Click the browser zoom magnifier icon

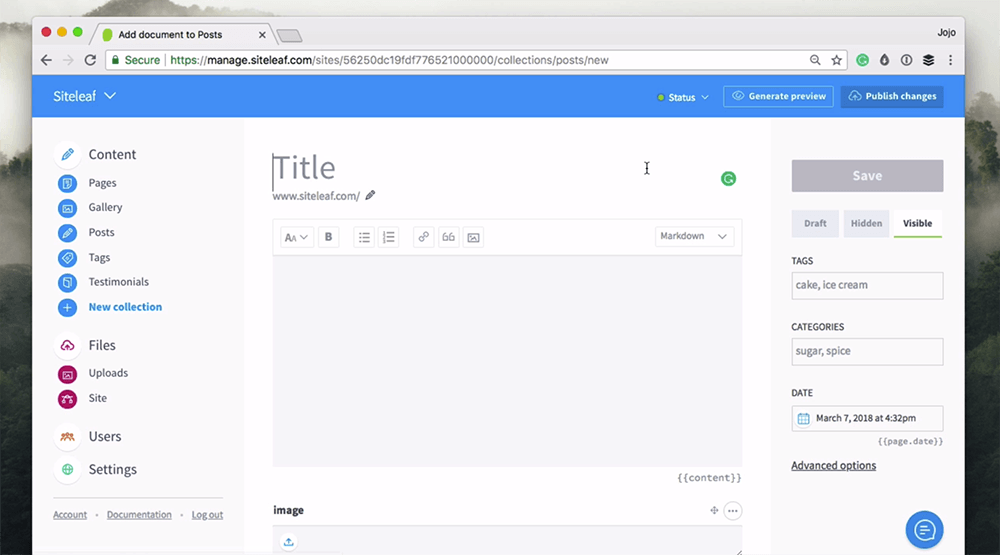tap(815, 60)
